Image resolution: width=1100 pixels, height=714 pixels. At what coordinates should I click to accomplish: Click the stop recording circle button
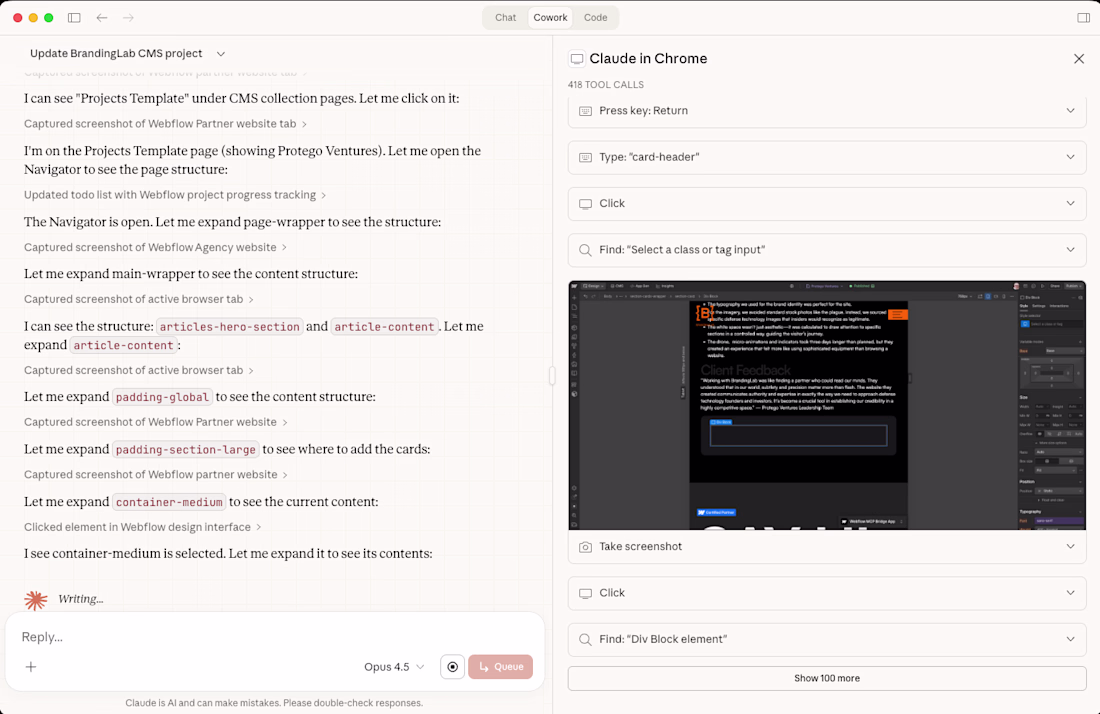click(452, 666)
